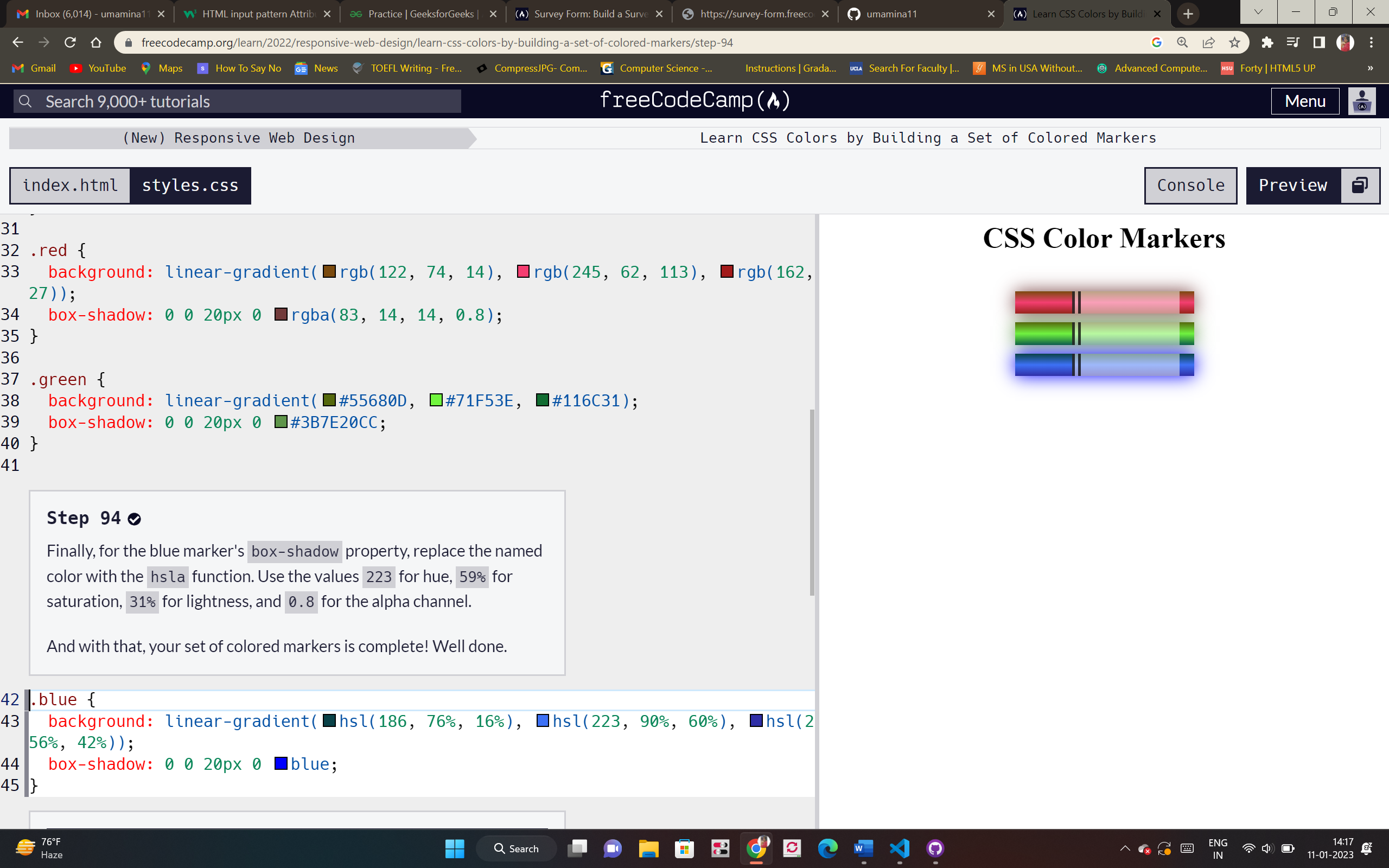The width and height of the screenshot is (1389, 868).
Task: Toggle the split editor layout icon beside Preview
Action: tap(1359, 185)
